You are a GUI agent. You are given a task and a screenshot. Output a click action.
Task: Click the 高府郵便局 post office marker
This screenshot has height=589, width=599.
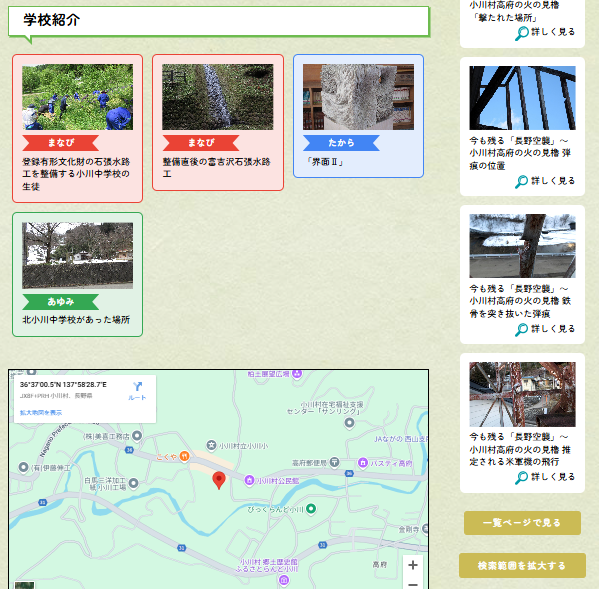click(x=335, y=462)
